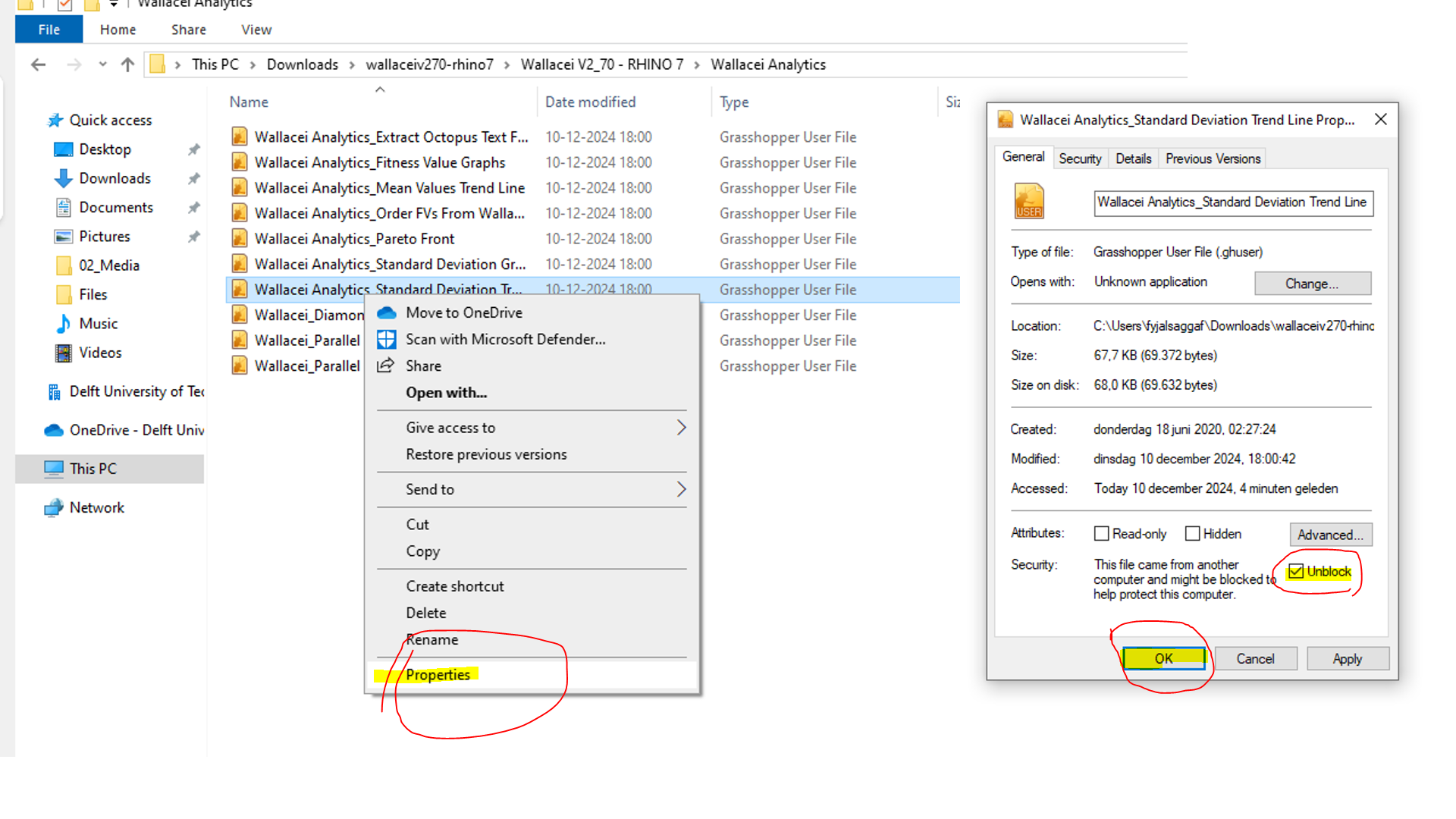Select the OneDrive - Delft Univ cloud icon
The image size is (1456, 819).
[x=53, y=430]
